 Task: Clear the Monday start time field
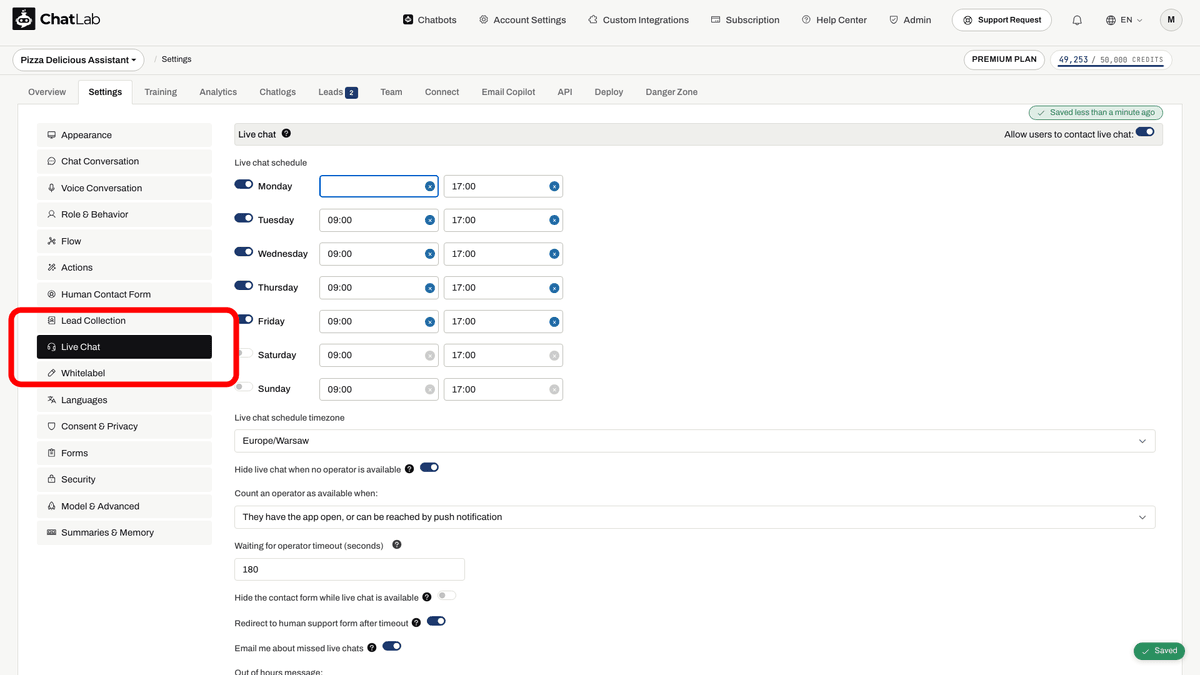pyautogui.click(x=430, y=186)
